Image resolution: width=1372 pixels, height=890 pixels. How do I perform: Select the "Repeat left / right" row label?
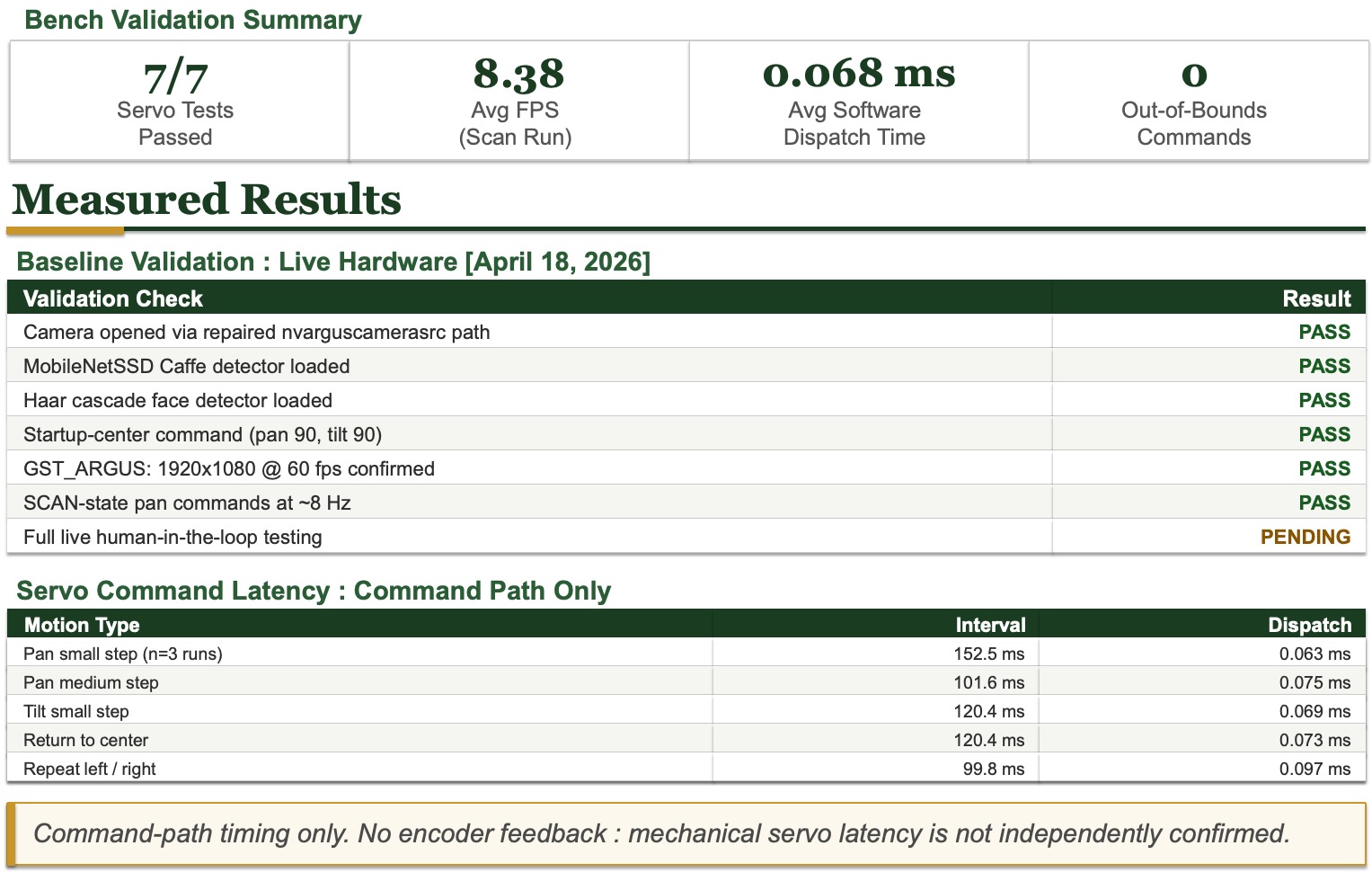coord(90,769)
